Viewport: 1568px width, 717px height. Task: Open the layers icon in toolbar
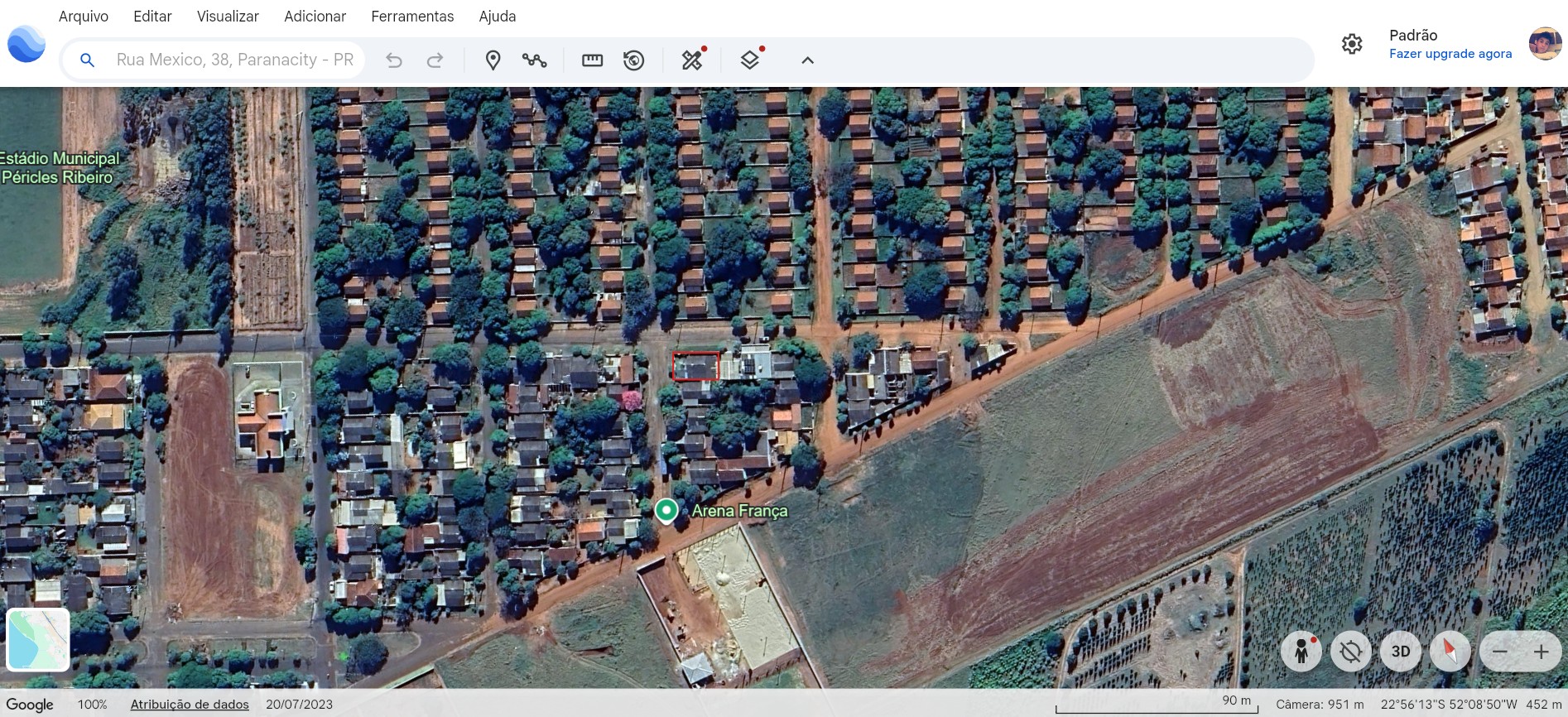[750, 60]
